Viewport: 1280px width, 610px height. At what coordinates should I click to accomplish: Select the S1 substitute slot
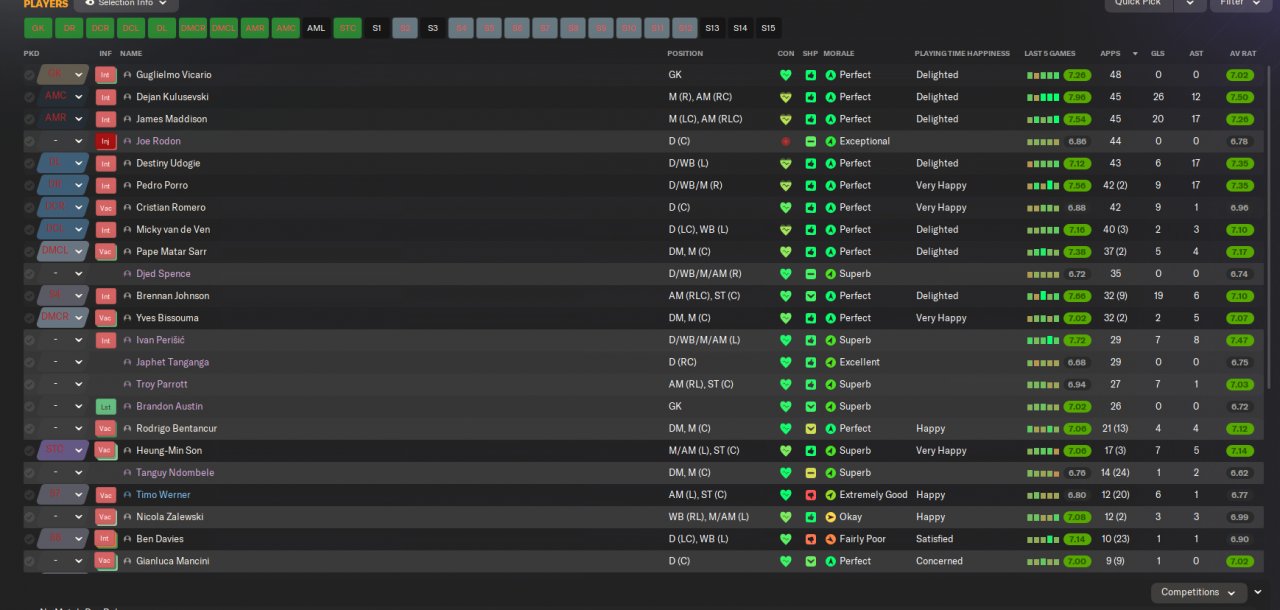(x=377, y=28)
